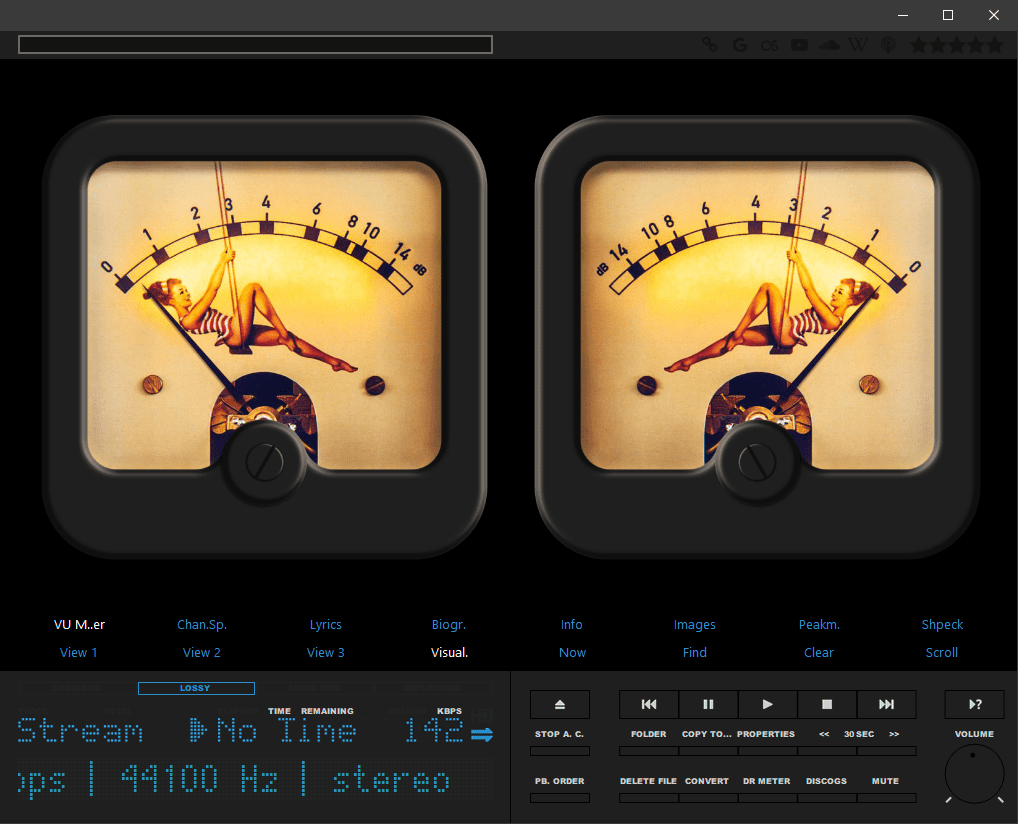Switch to the VU M..er panel
This screenshot has width=1018, height=824.
[x=79, y=625]
